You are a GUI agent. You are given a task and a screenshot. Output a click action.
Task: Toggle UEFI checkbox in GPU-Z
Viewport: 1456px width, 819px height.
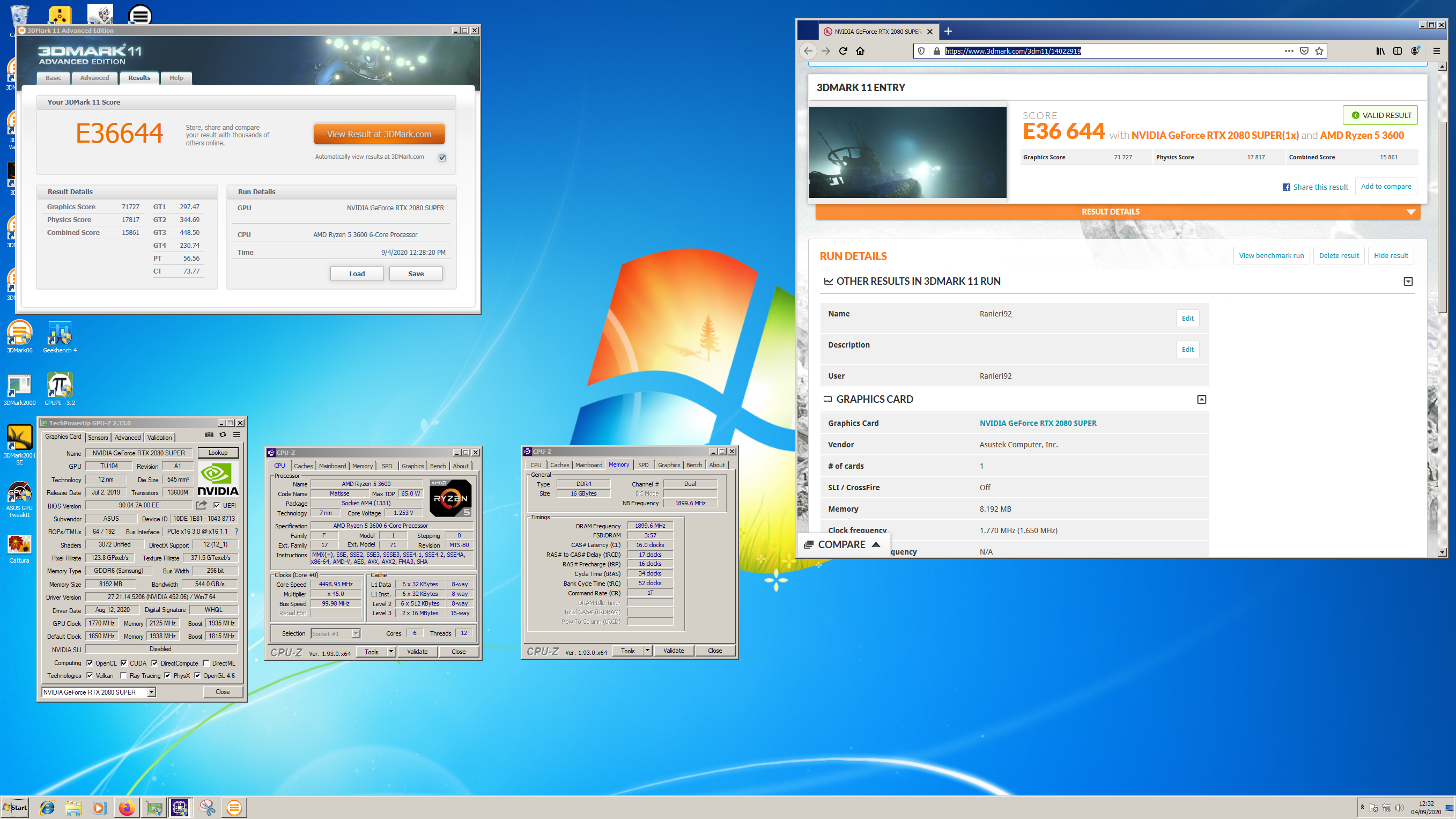tap(217, 505)
